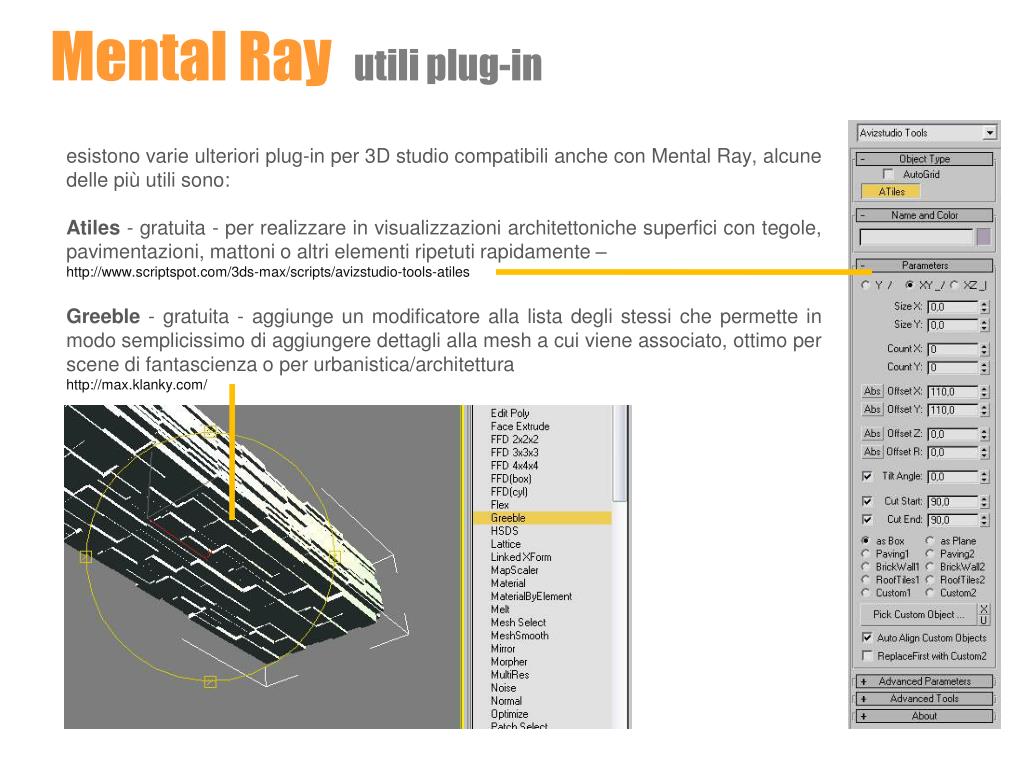The image size is (1024, 768).
Task: Select the RoofTiles2 radio option
Action: click(930, 580)
